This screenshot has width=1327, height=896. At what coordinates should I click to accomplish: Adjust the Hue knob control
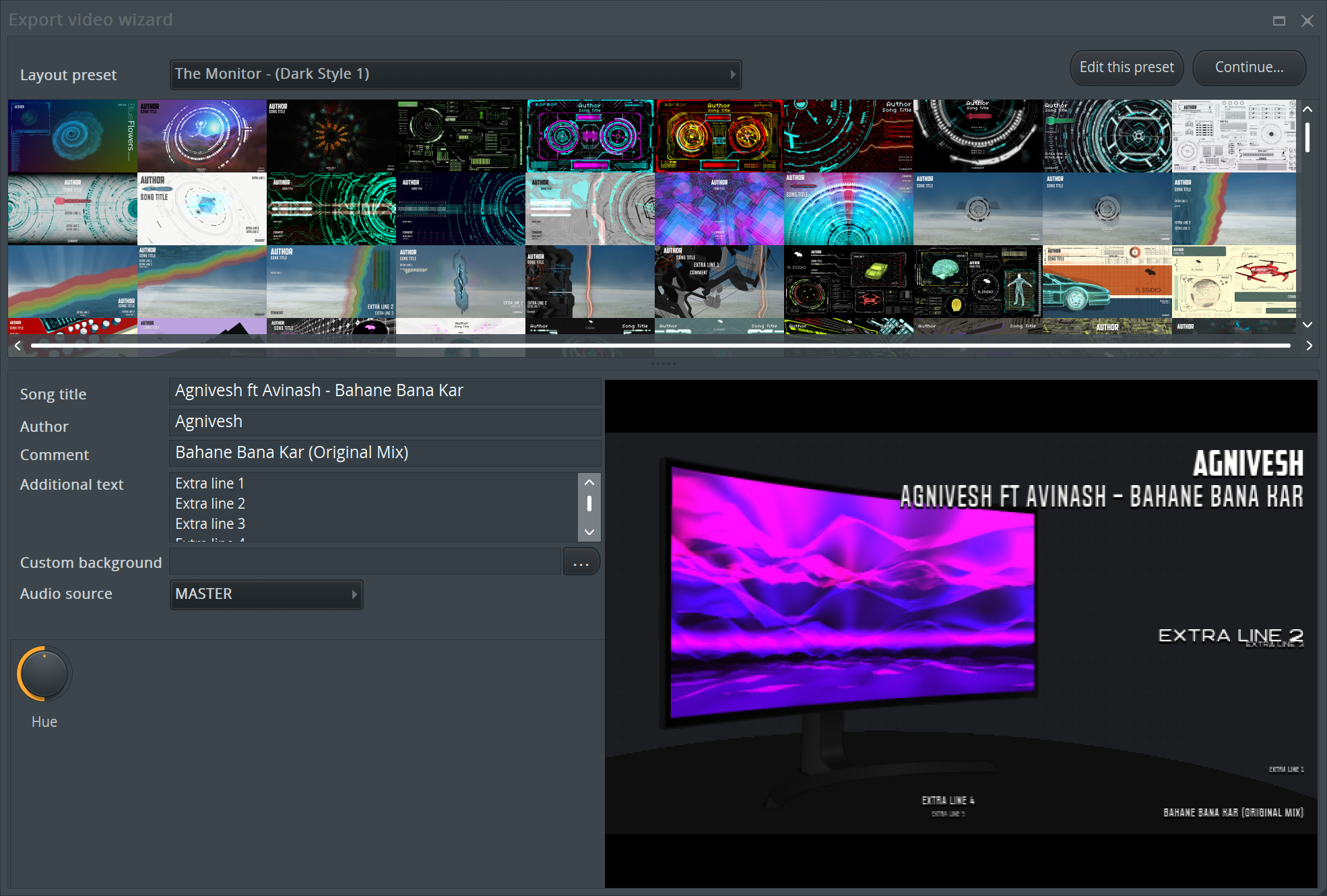tap(44, 672)
